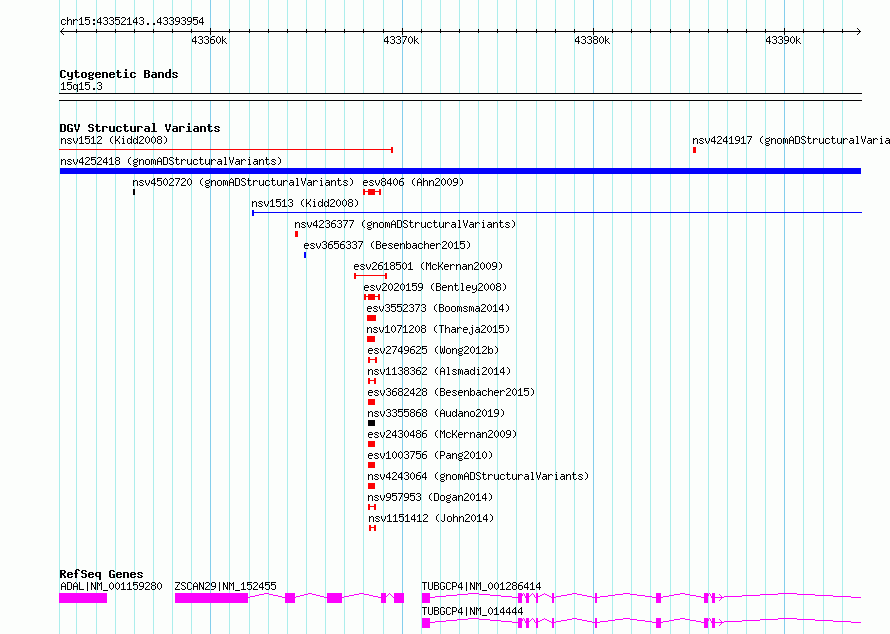Select the esv1003756 (Pang2010) label

(430, 455)
